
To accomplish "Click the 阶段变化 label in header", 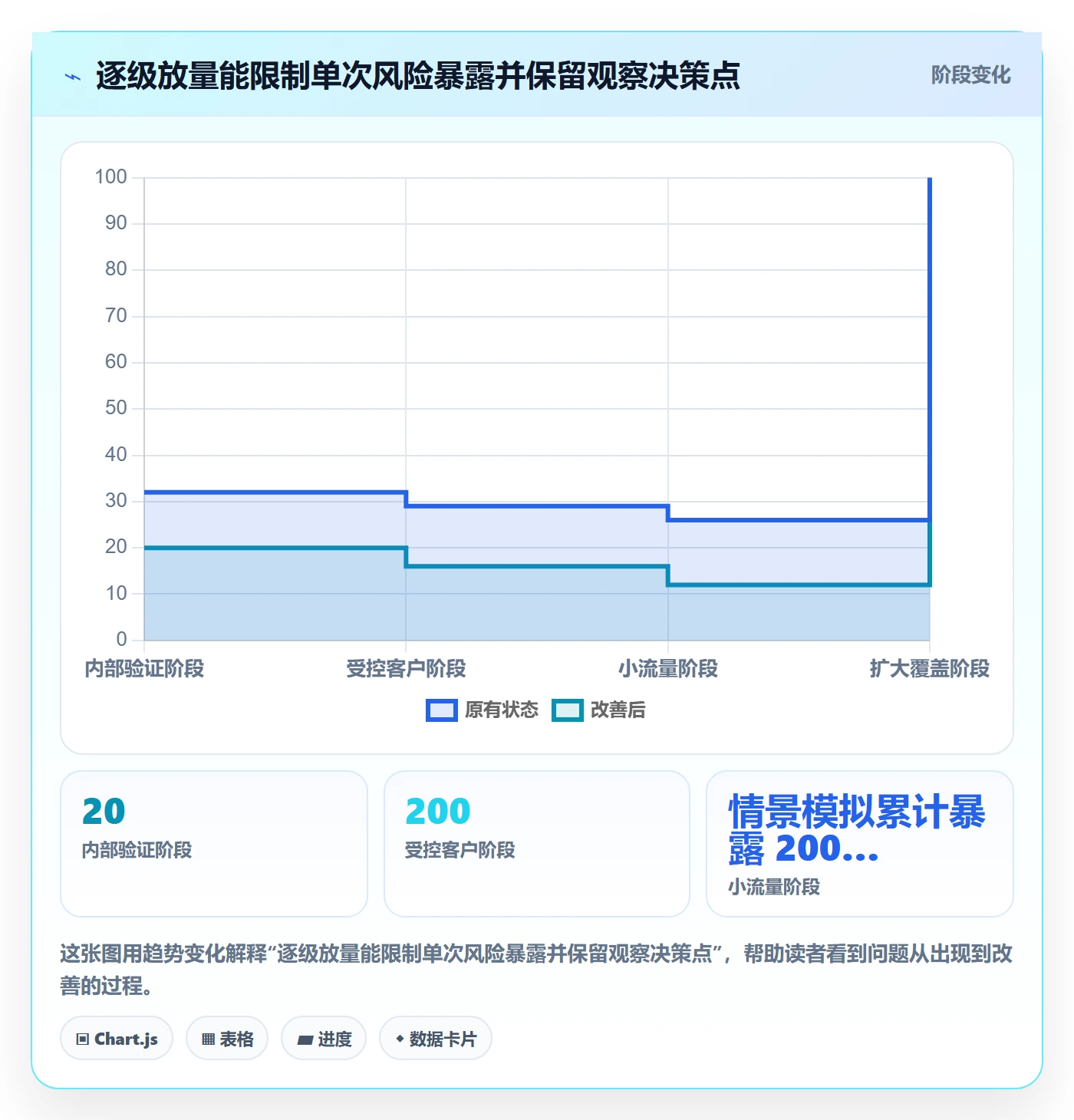I will point(970,75).
